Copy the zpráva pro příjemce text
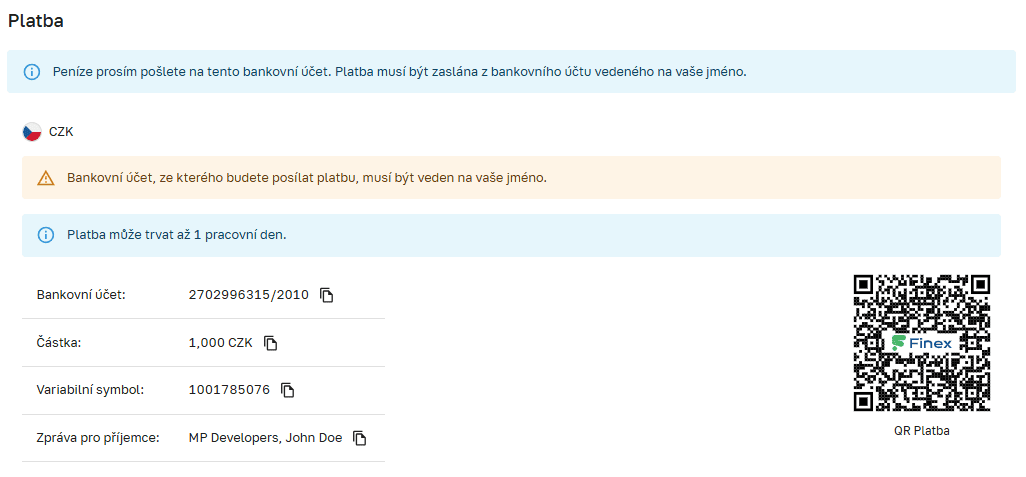Image resolution: width=1026 pixels, height=477 pixels. 360,438
